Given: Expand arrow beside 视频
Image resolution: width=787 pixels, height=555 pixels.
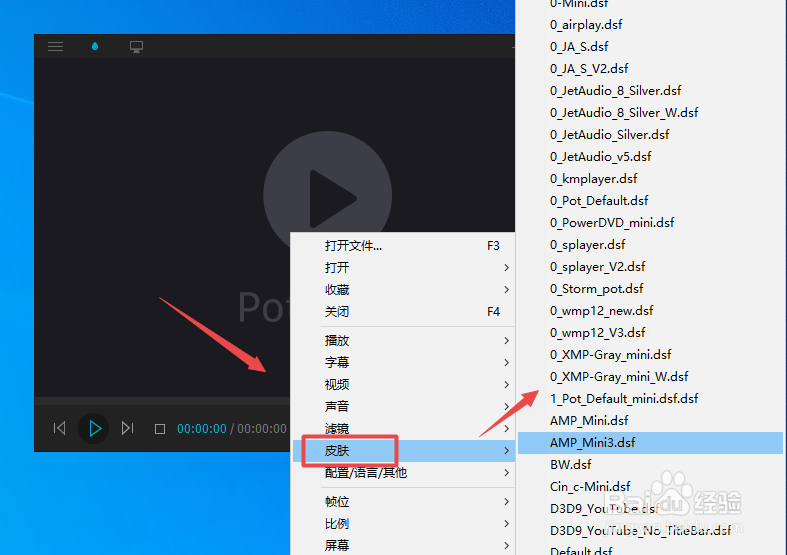Looking at the screenshot, I should point(506,384).
